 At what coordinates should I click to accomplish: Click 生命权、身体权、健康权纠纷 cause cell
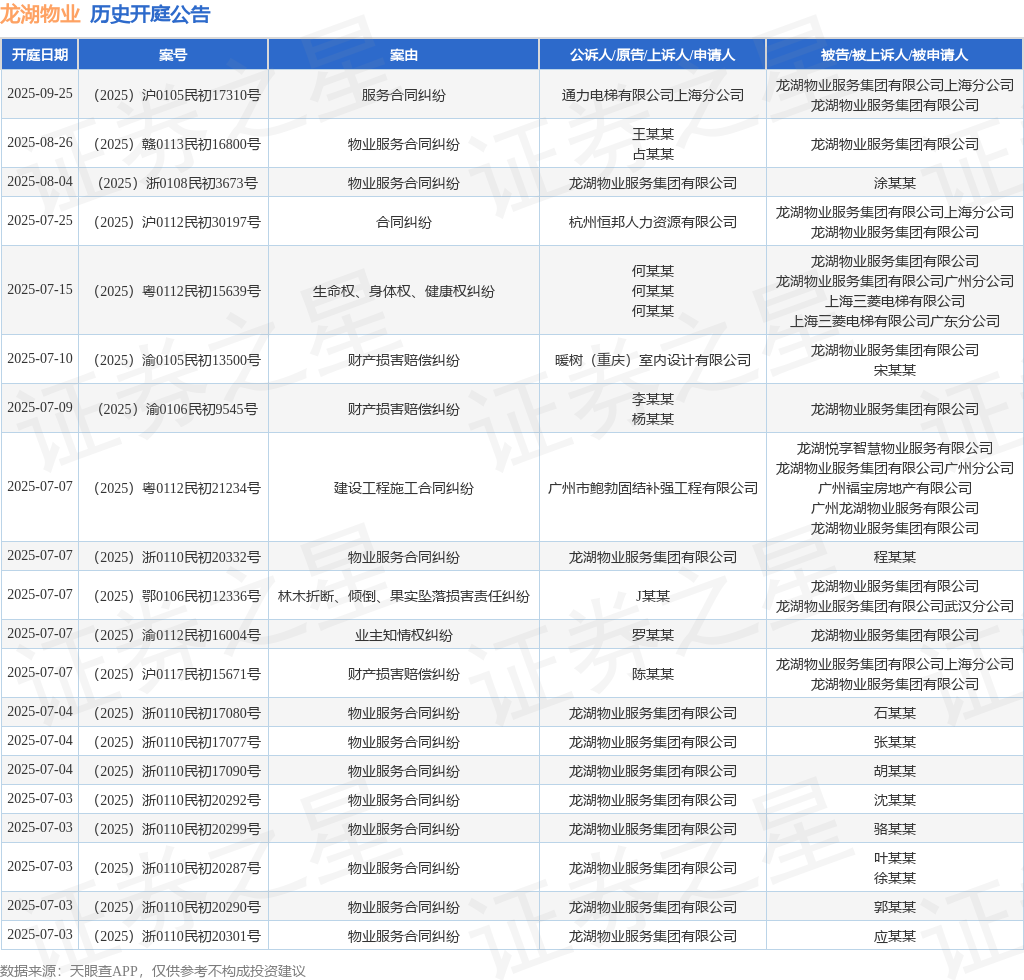point(404,291)
